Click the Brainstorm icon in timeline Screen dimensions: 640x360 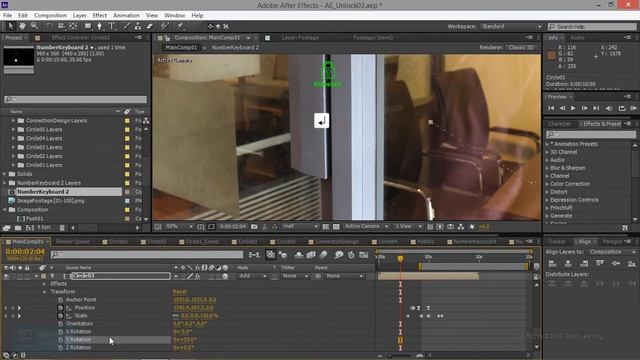pos(338,255)
